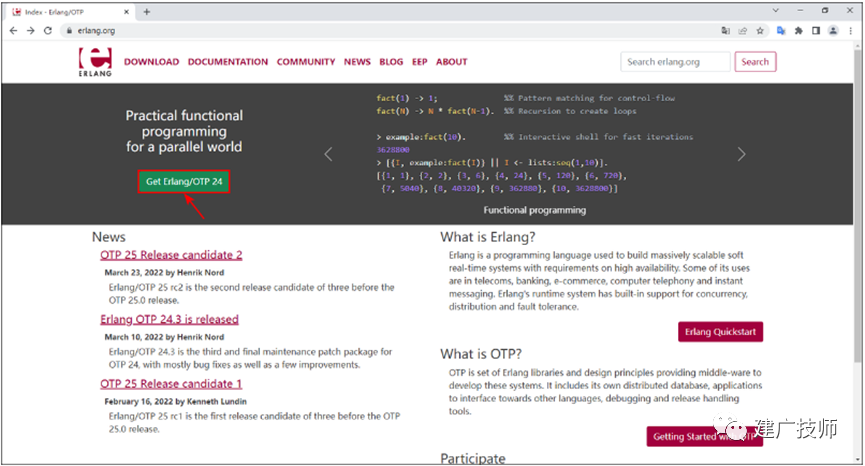The width and height of the screenshot is (865, 466).
Task: Click the What is OTP? heading
Action: pyautogui.click(x=481, y=354)
